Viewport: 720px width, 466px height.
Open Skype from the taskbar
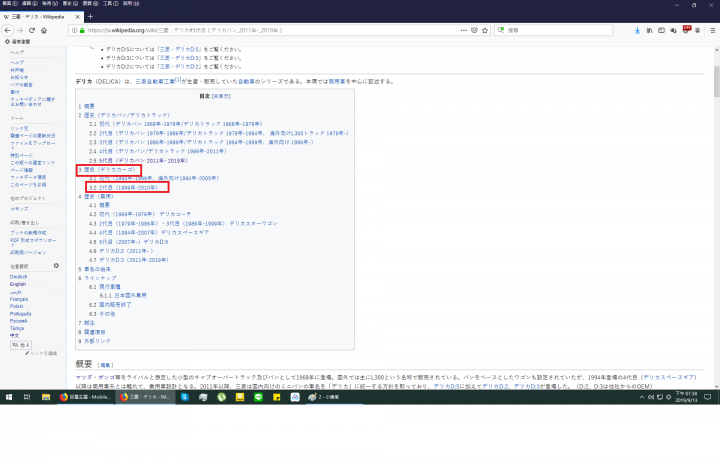click(185, 397)
